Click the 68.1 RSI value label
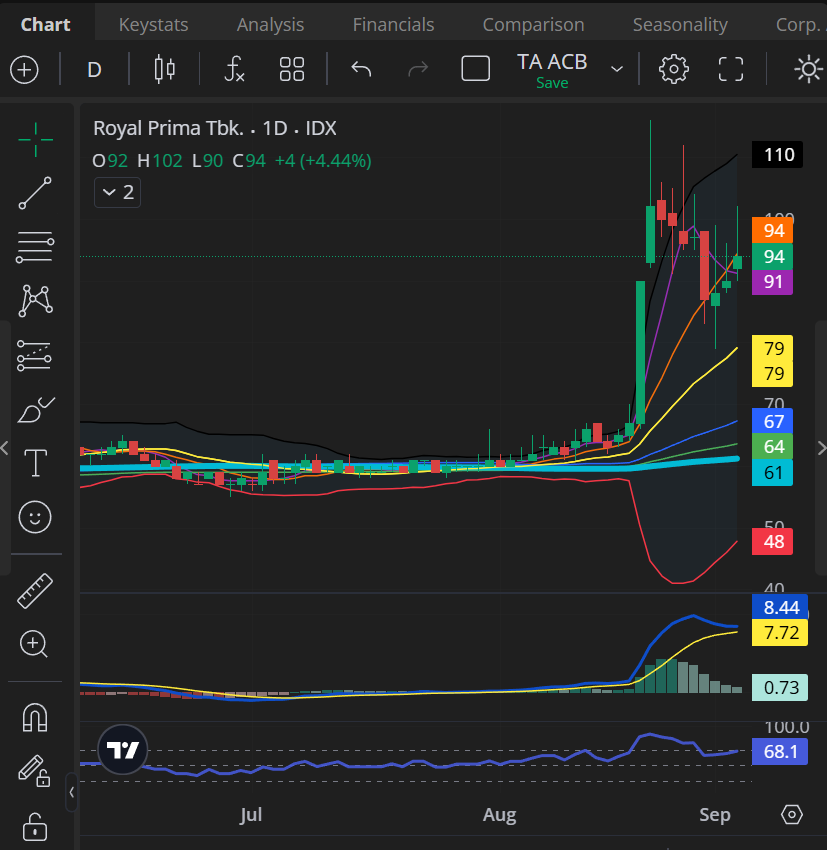The height and width of the screenshot is (850, 827). pyautogui.click(x=780, y=751)
